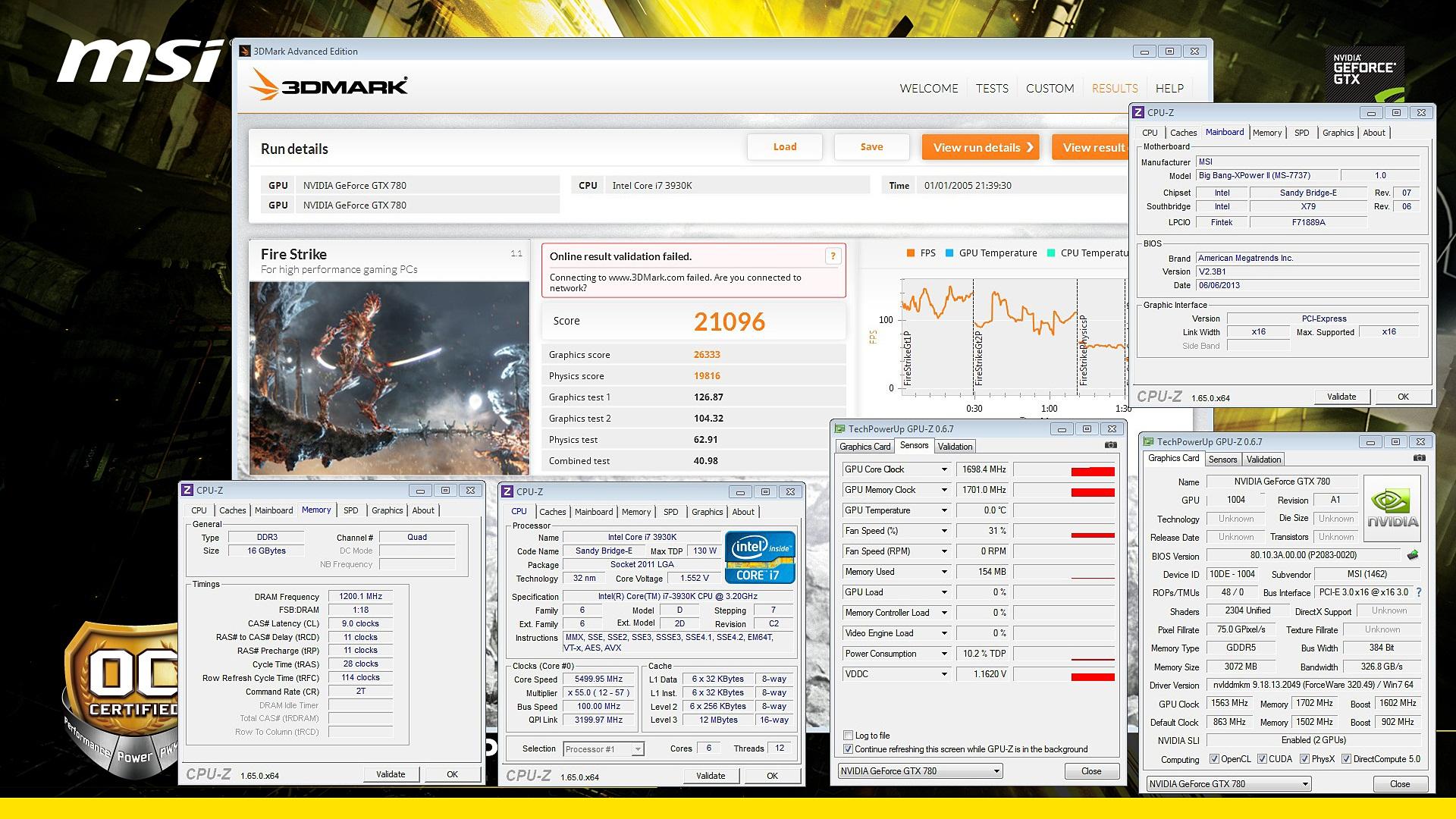Click the NVIDIA logo in GPU-Z
The height and width of the screenshot is (819, 1456).
1392,507
